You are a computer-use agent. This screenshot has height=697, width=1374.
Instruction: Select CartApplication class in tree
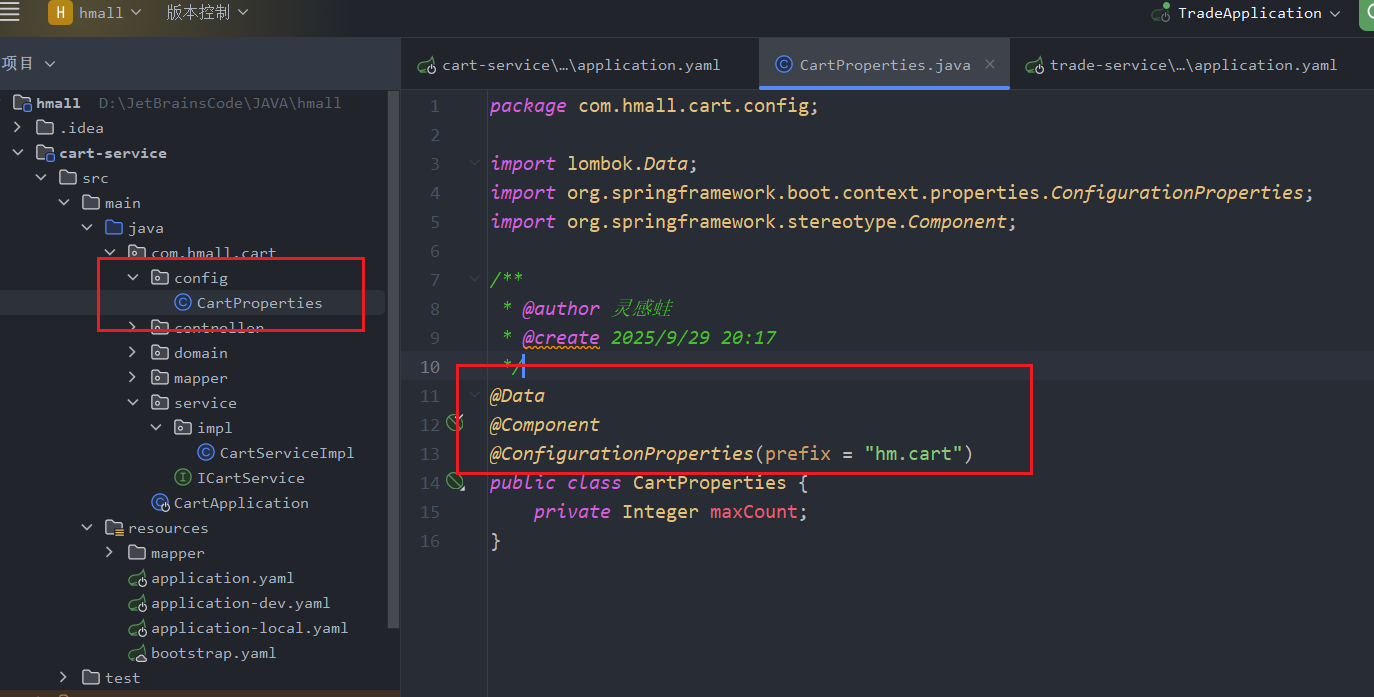pyautogui.click(x=241, y=503)
